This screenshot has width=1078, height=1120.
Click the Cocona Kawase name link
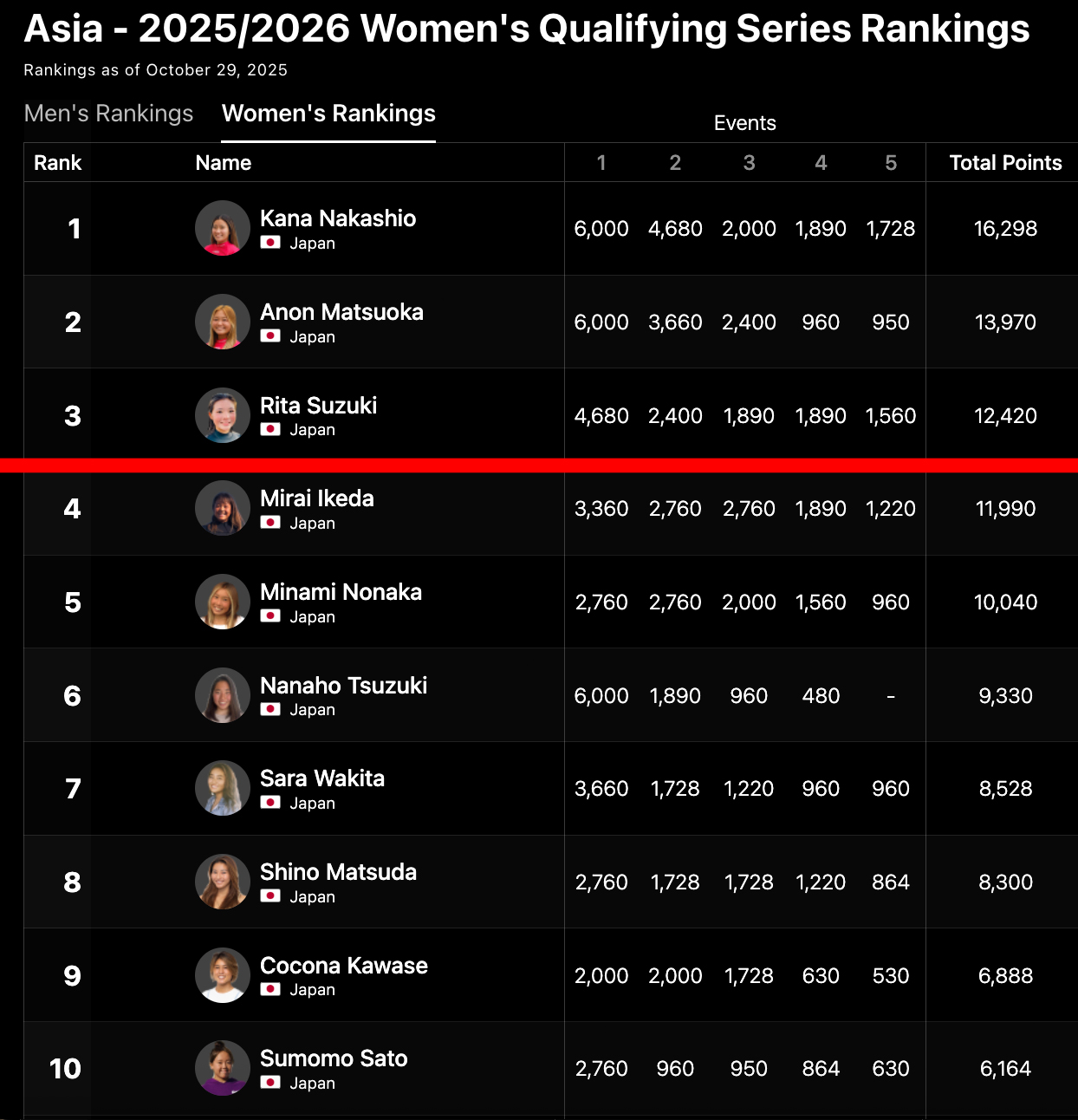(x=344, y=966)
